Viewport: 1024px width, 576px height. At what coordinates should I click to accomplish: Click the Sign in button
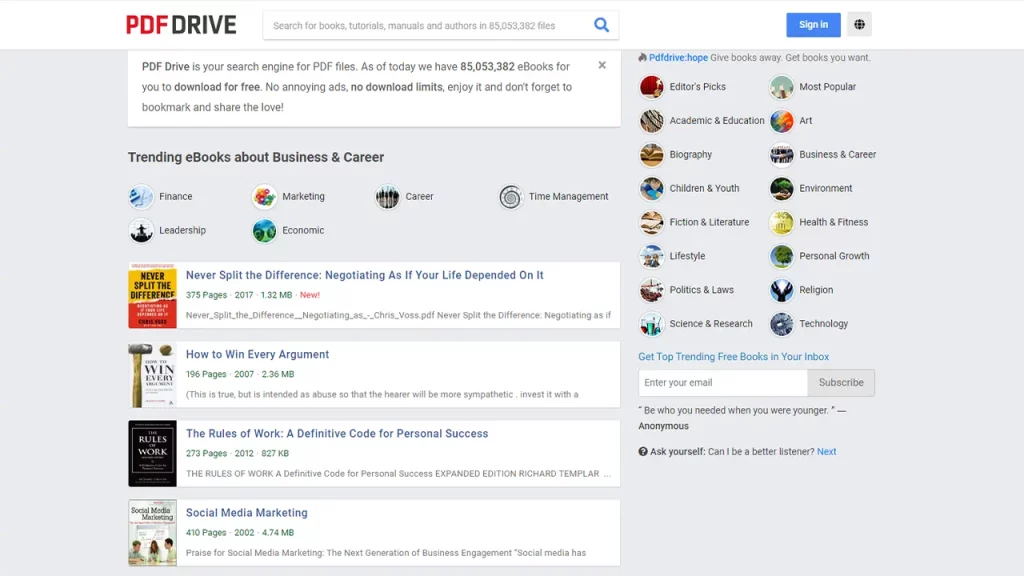(813, 25)
